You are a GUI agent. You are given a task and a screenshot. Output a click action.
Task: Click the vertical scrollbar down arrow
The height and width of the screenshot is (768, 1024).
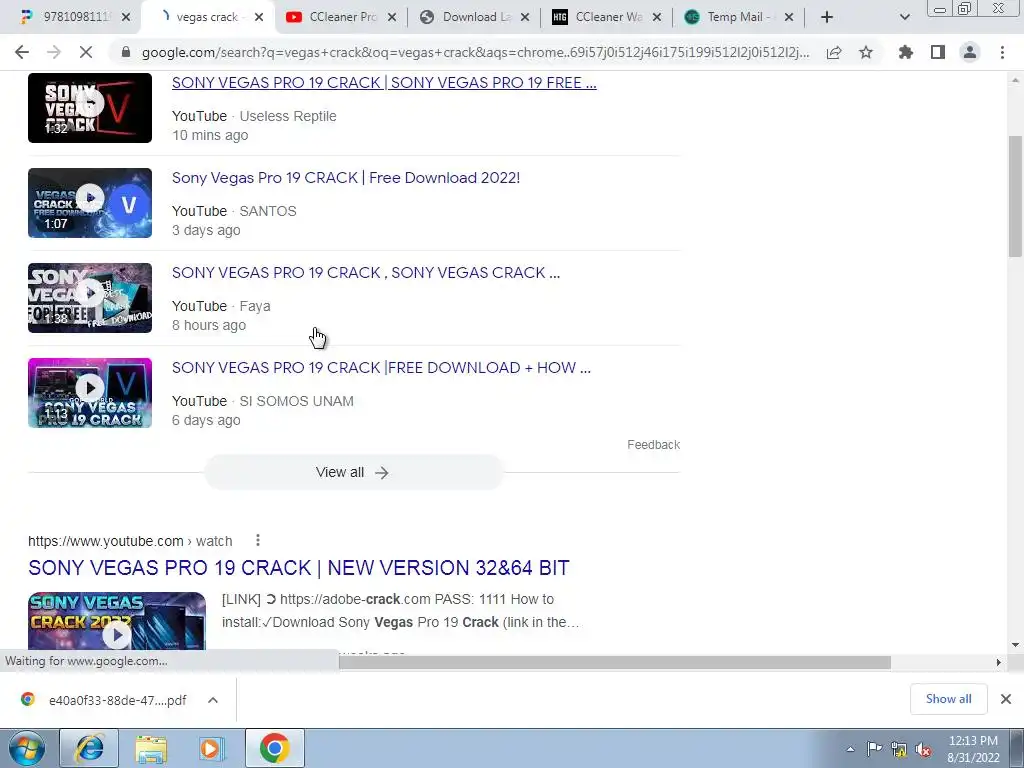tap(1015, 645)
